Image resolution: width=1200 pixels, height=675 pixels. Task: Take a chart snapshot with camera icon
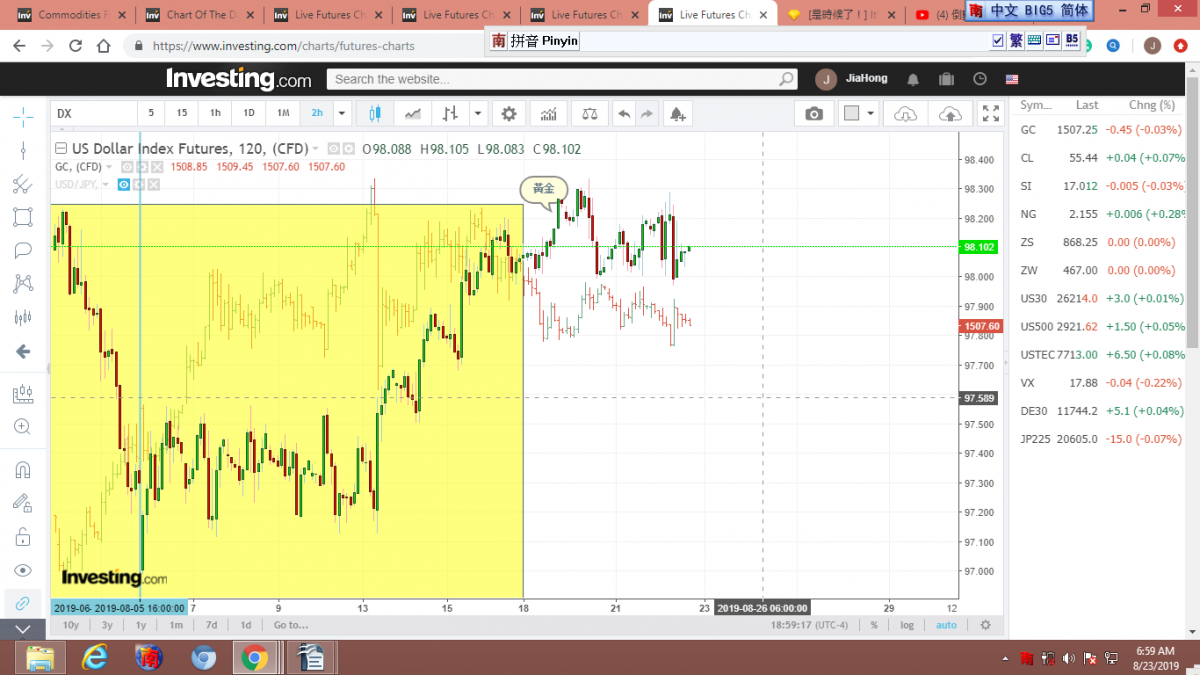(x=814, y=114)
